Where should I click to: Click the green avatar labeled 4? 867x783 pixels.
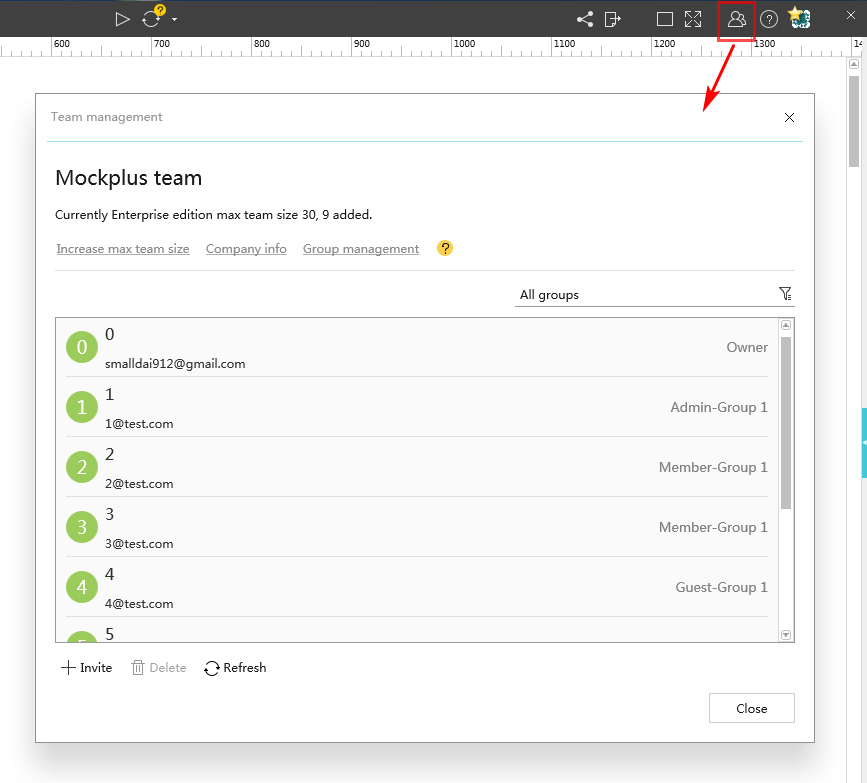pyautogui.click(x=82, y=587)
